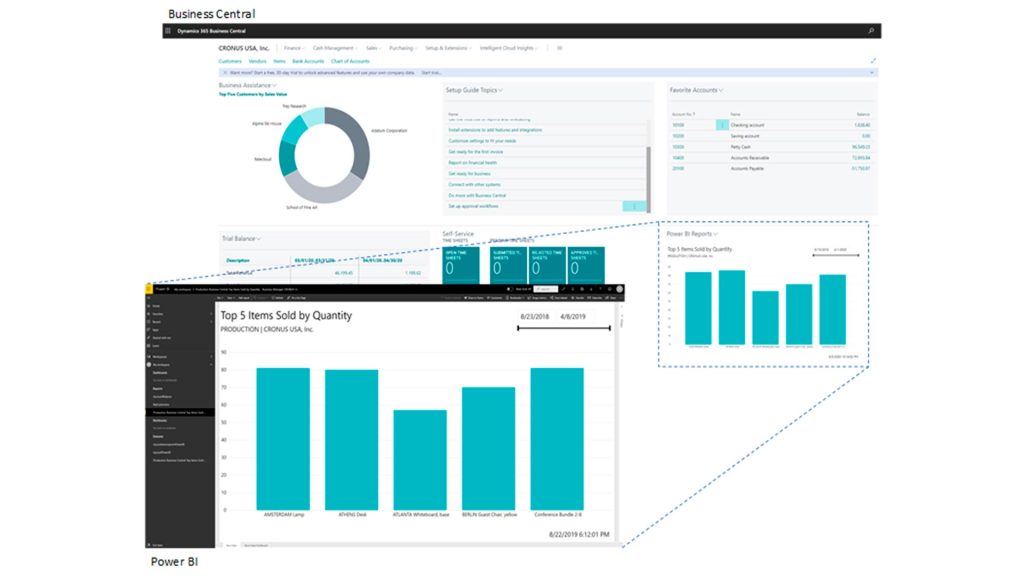Open the Chart of Accounts link

pos(350,61)
